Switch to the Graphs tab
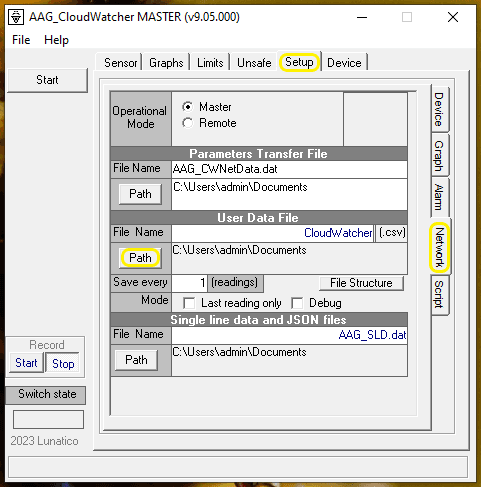Screen dimensions: 481x487 [166, 63]
